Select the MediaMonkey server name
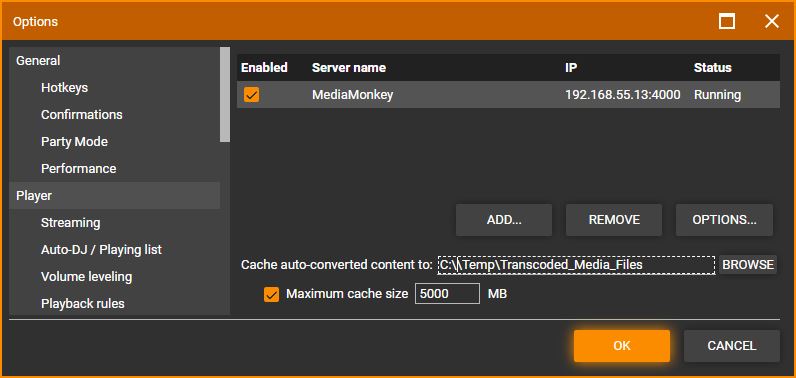This screenshot has height=378, width=796. [352, 94]
